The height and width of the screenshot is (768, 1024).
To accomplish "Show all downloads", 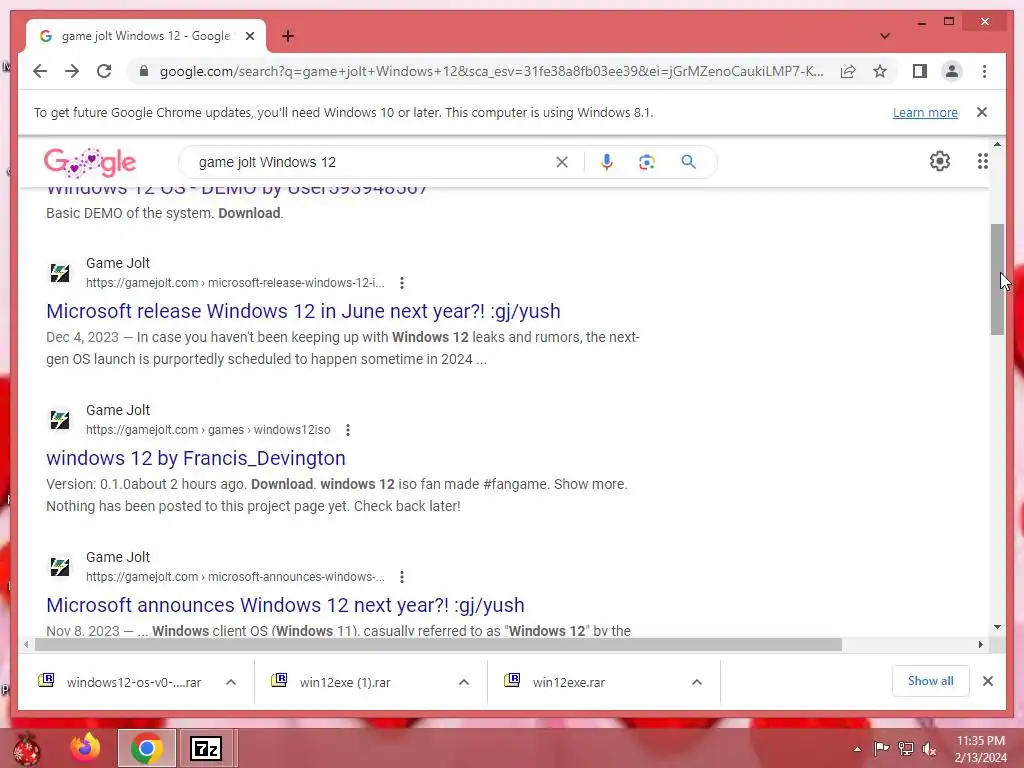I will [930, 681].
